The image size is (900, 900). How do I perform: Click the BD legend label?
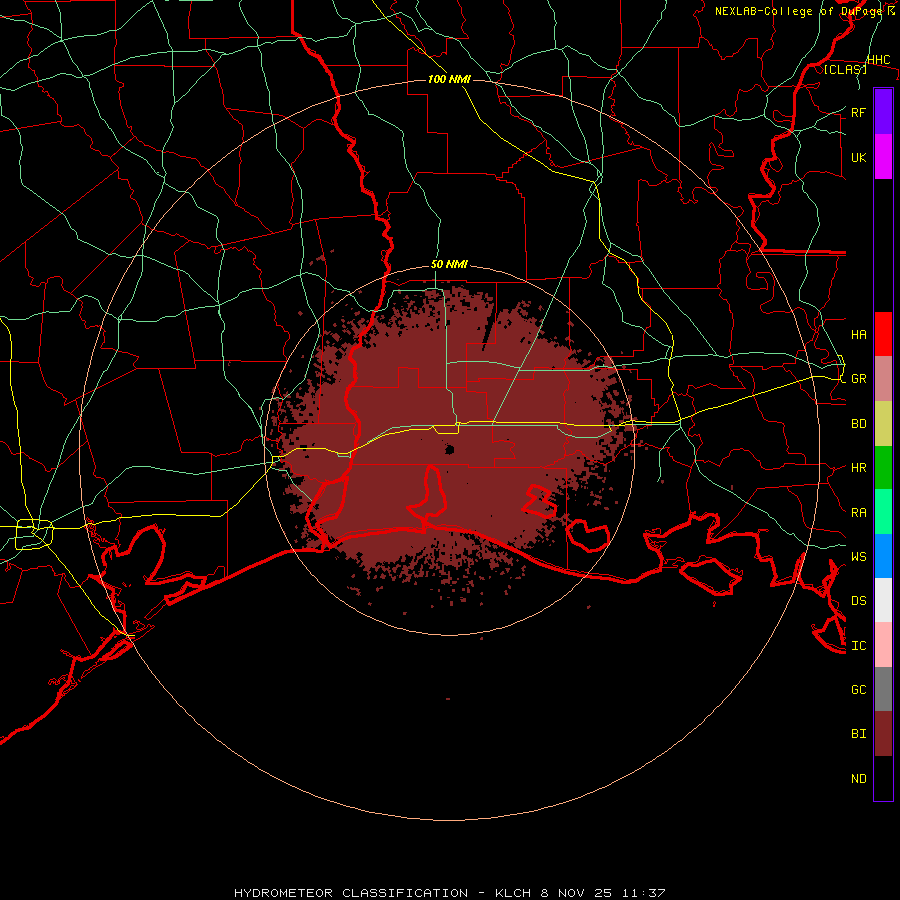[858, 424]
